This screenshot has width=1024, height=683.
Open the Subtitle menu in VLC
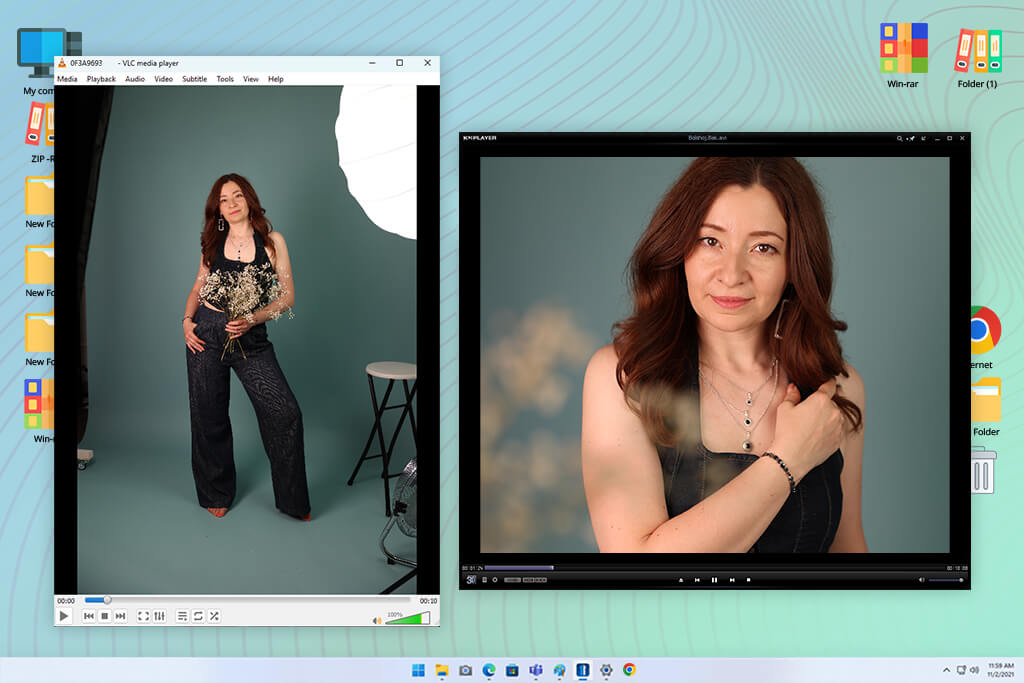tap(195, 79)
